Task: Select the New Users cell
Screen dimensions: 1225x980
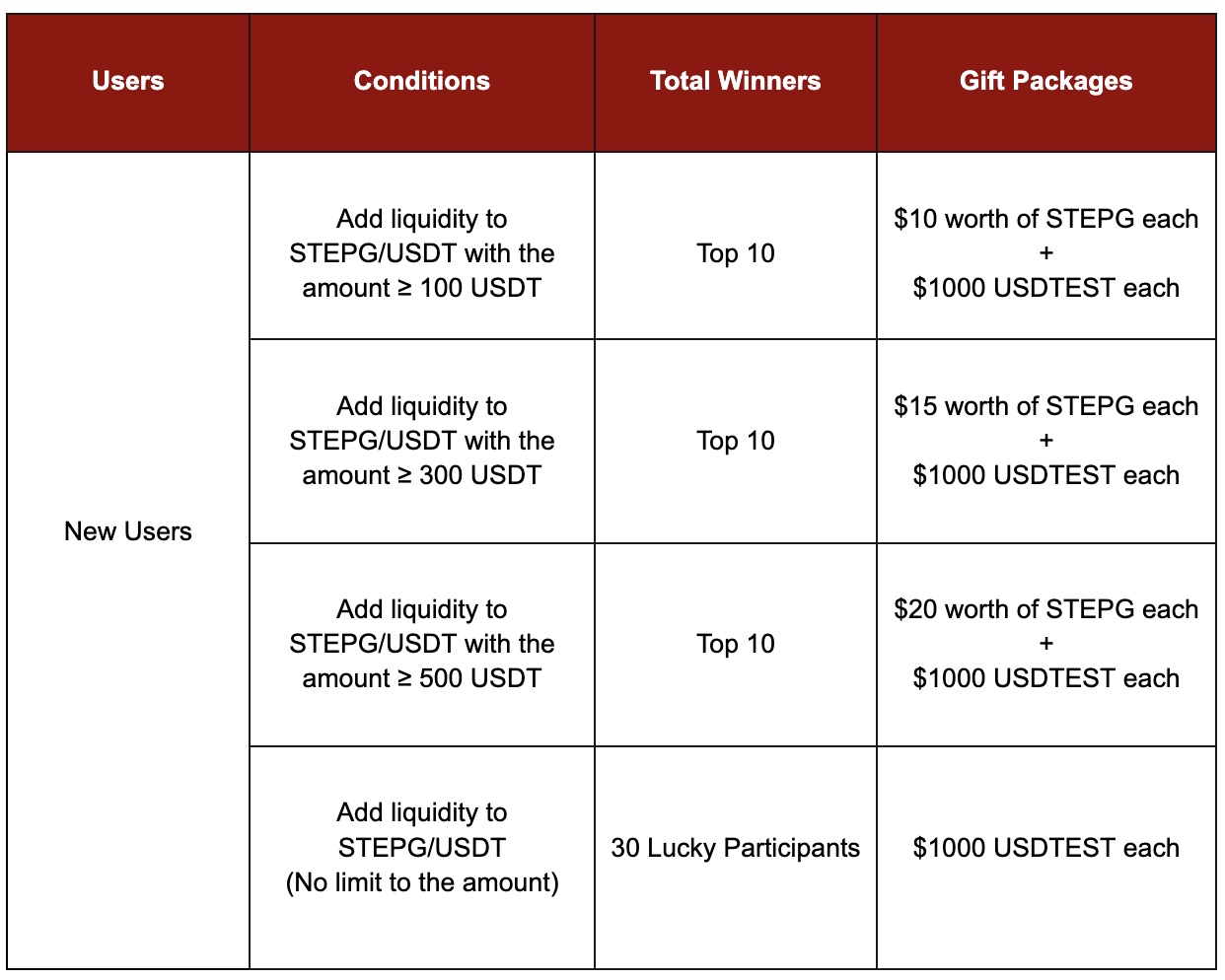Action: click(128, 531)
